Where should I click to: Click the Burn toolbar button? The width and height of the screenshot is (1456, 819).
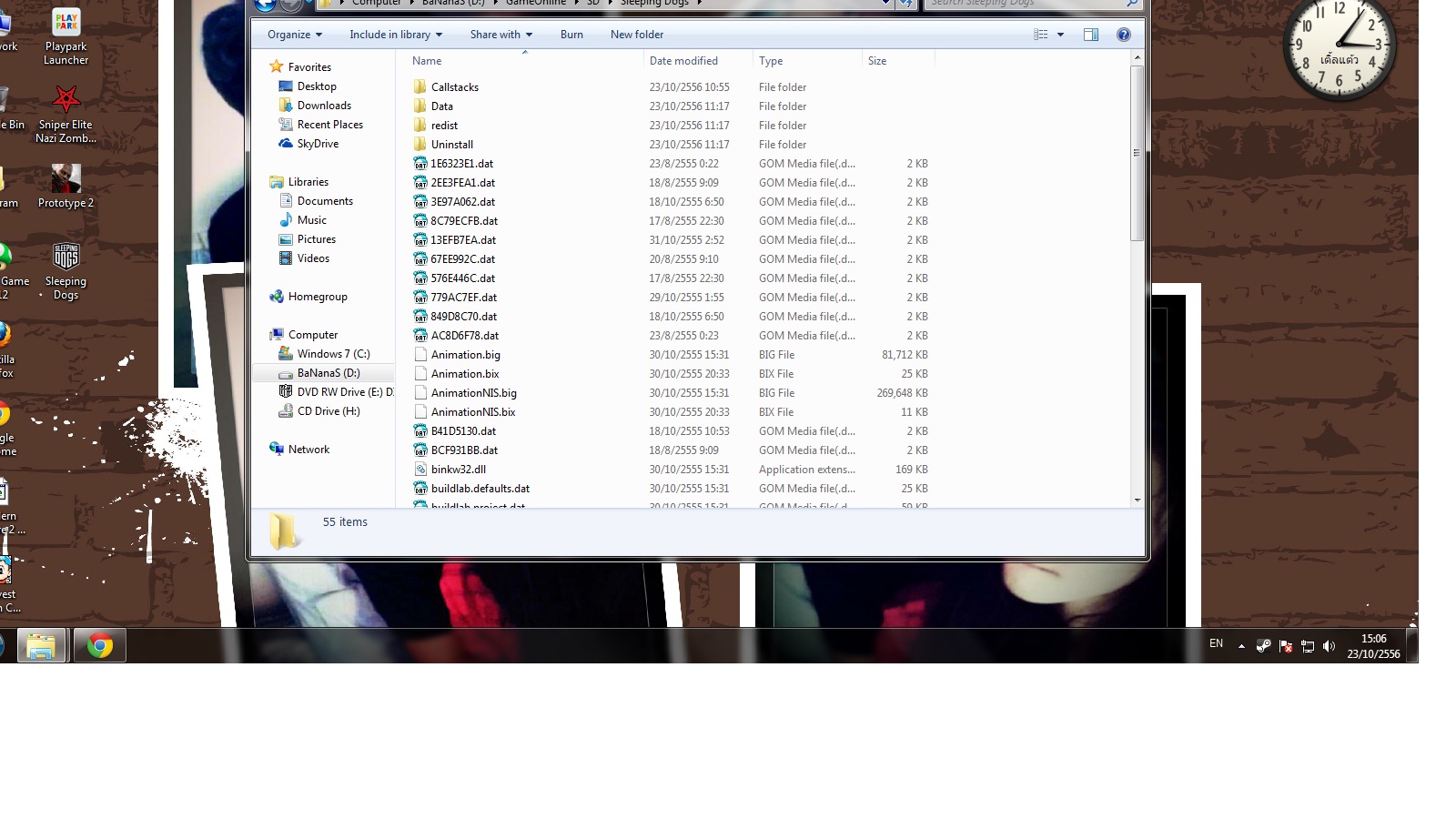pos(571,35)
